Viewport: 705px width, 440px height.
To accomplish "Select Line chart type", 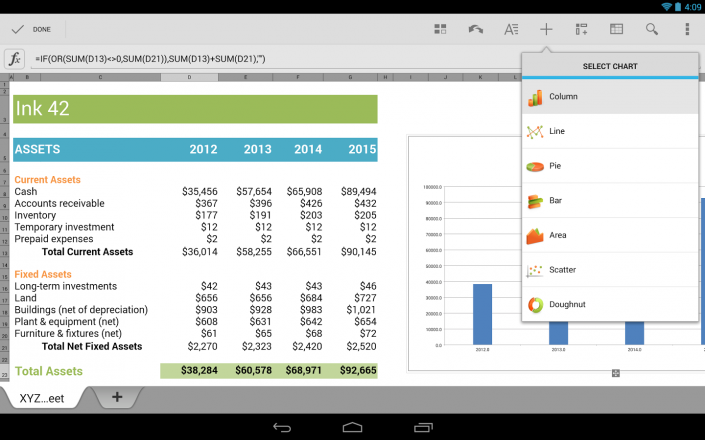I will point(610,131).
